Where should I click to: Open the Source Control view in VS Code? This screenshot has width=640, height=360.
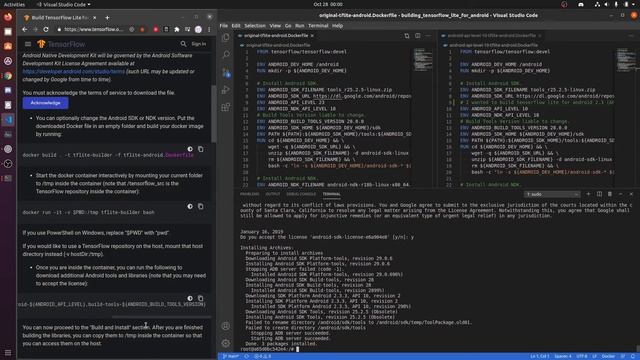tap(226, 73)
